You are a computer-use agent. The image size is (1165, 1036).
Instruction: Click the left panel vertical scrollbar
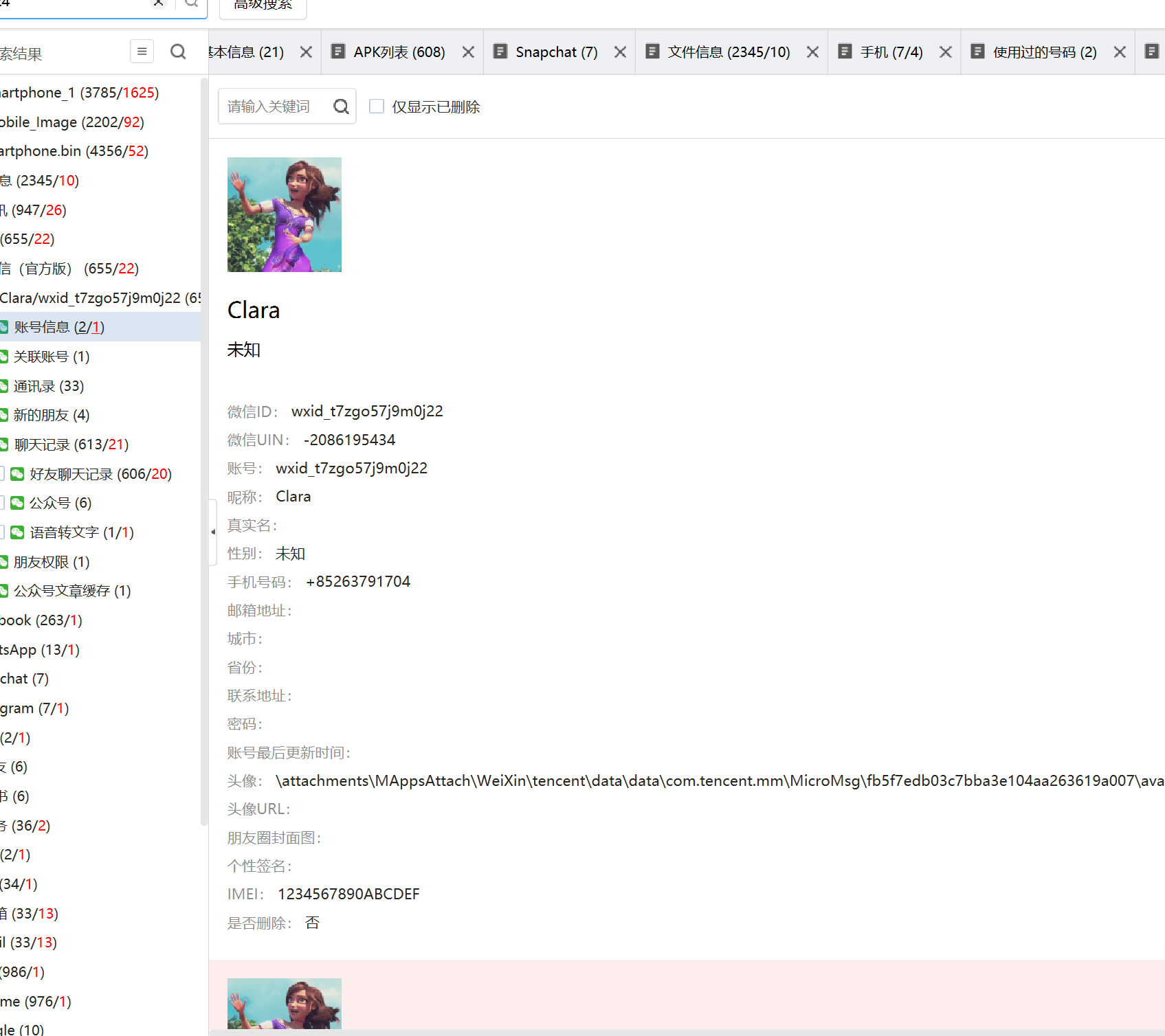click(x=204, y=451)
